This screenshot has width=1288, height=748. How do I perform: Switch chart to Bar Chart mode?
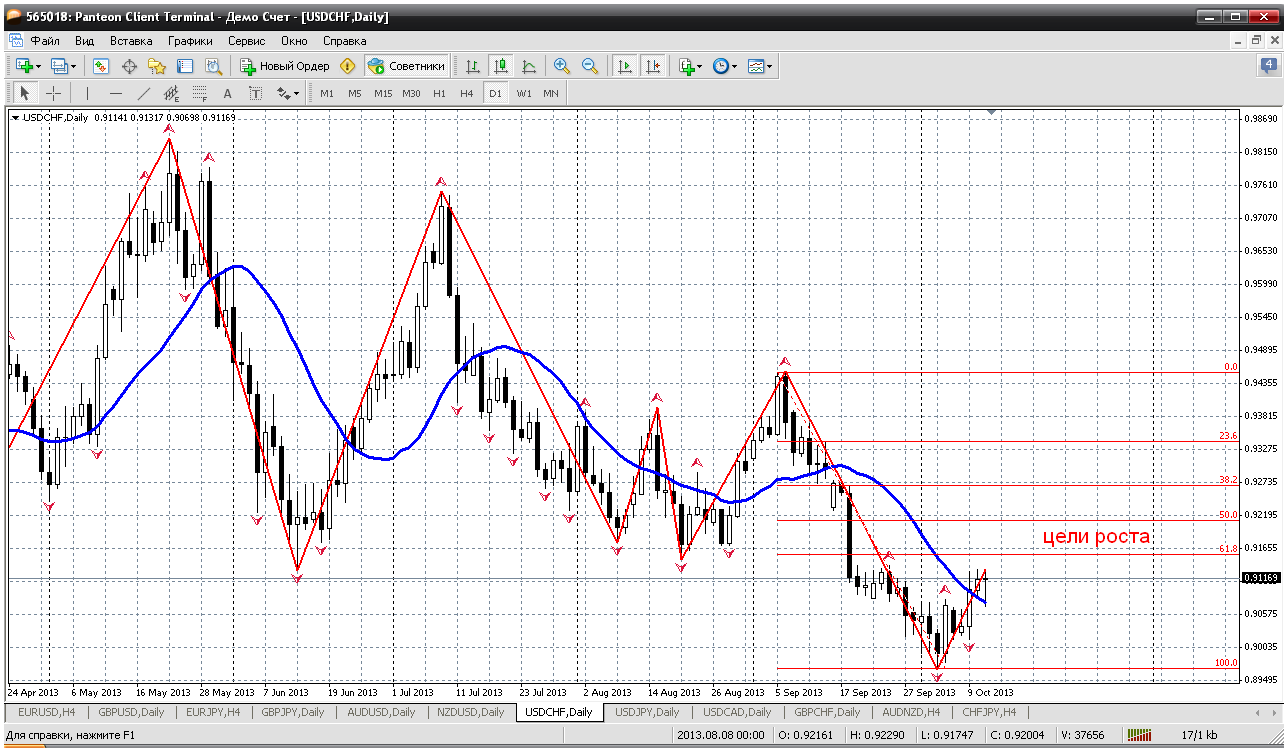(x=473, y=66)
